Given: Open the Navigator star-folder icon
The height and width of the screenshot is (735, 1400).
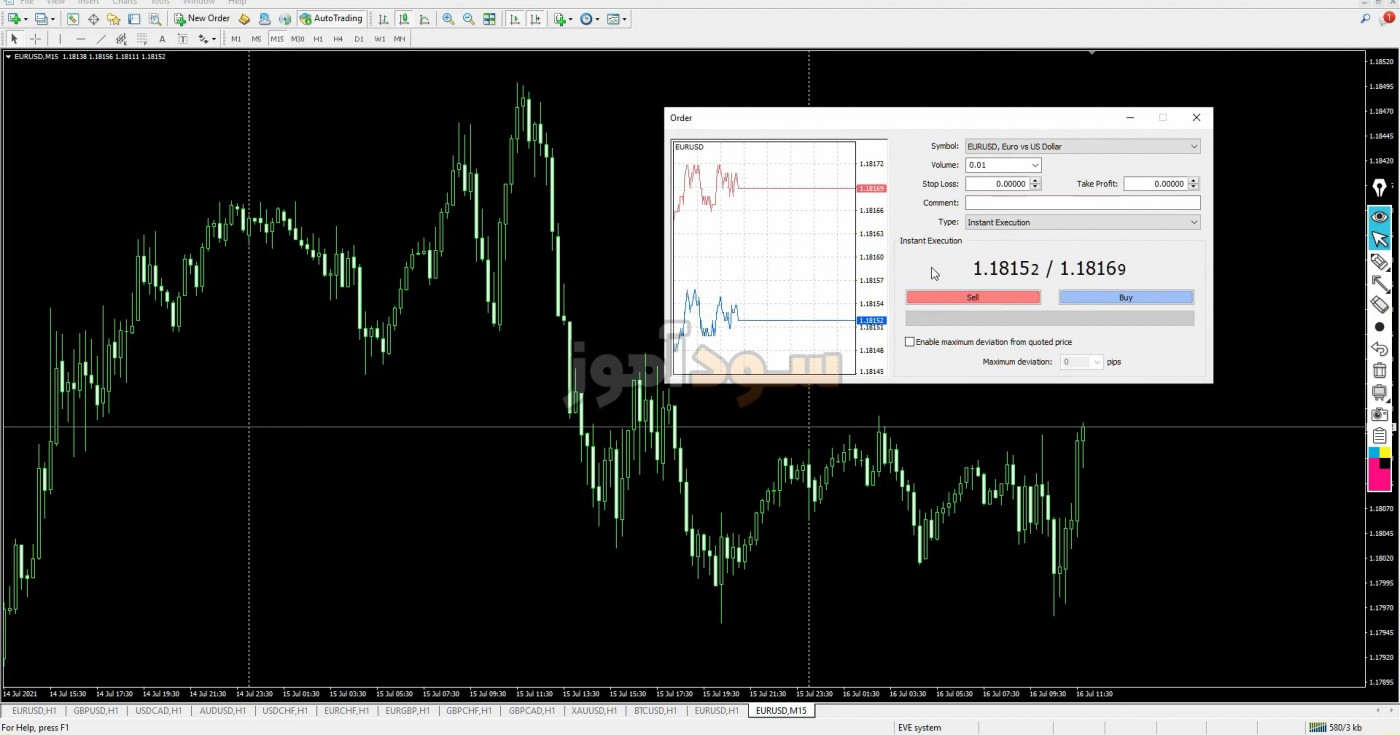Looking at the screenshot, I should [x=113, y=18].
